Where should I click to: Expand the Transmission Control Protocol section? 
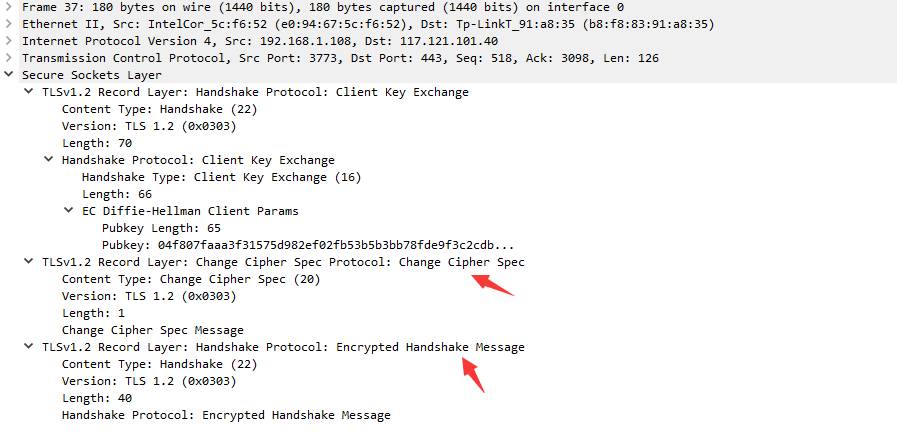(x=10, y=58)
